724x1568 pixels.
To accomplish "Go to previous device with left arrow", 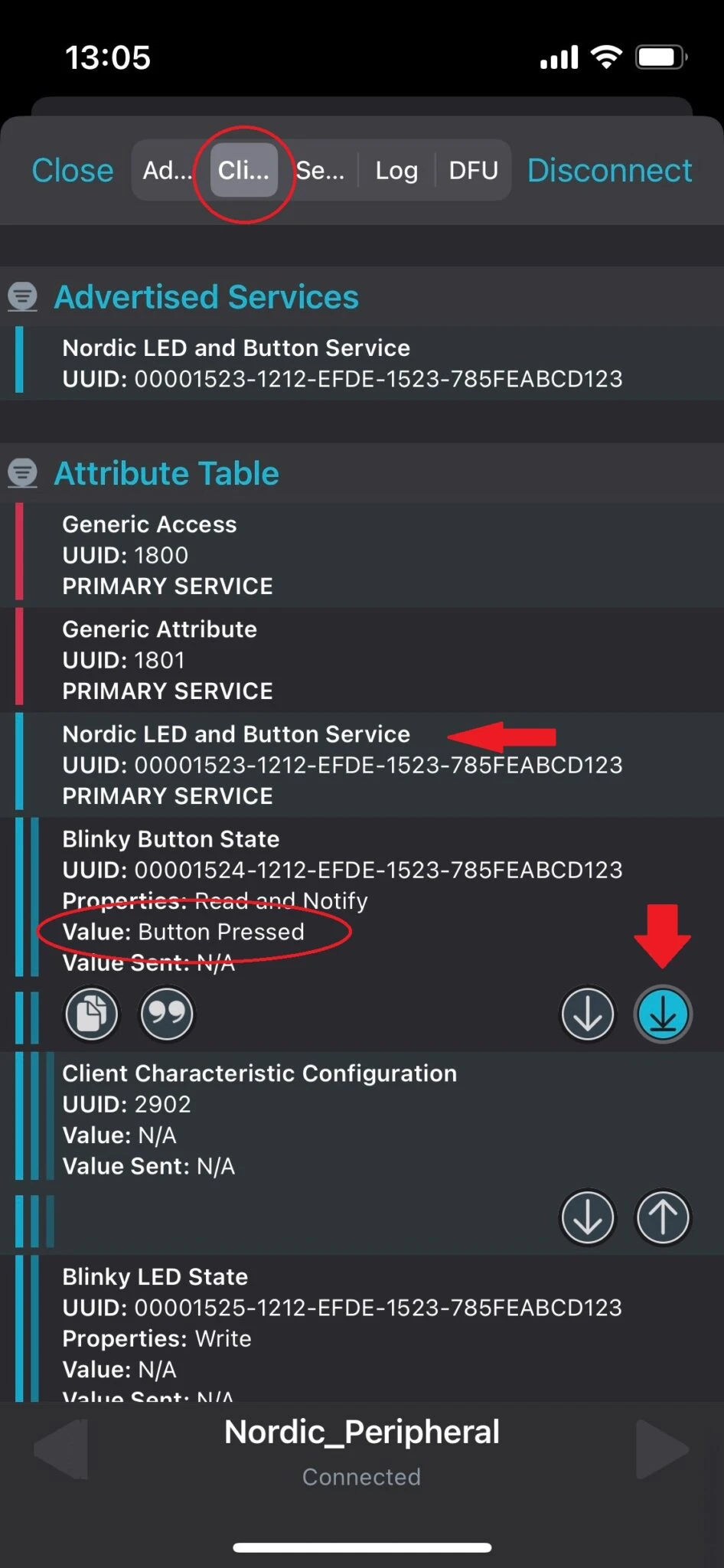I will click(61, 1449).
